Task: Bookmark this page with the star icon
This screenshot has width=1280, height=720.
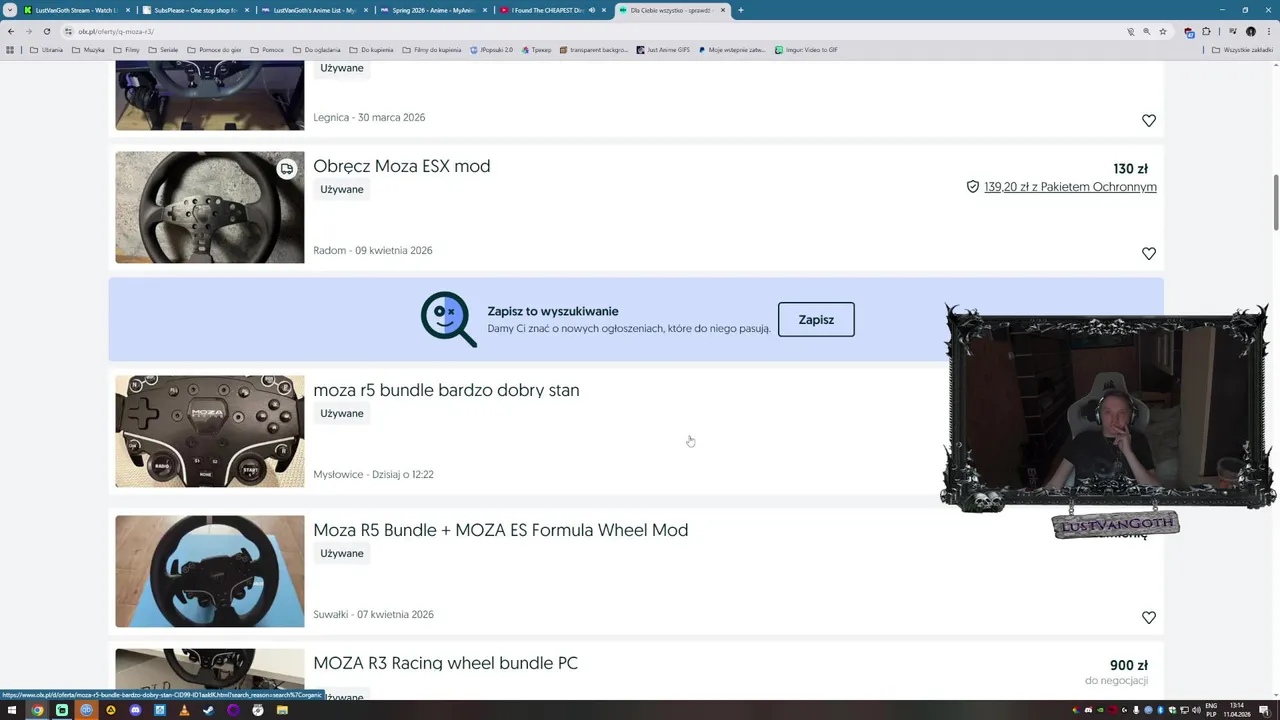Action: click(x=1162, y=31)
